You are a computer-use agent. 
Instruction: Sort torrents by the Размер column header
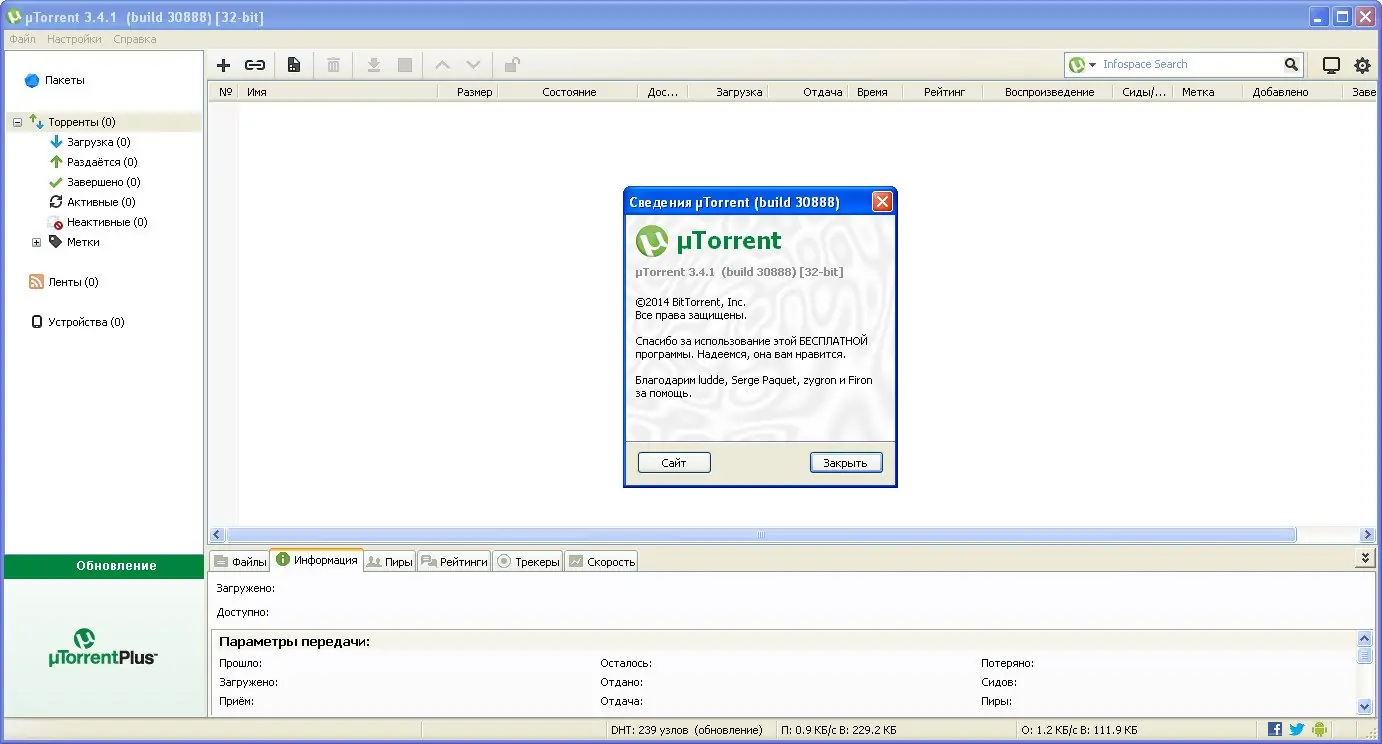pyautogui.click(x=468, y=92)
